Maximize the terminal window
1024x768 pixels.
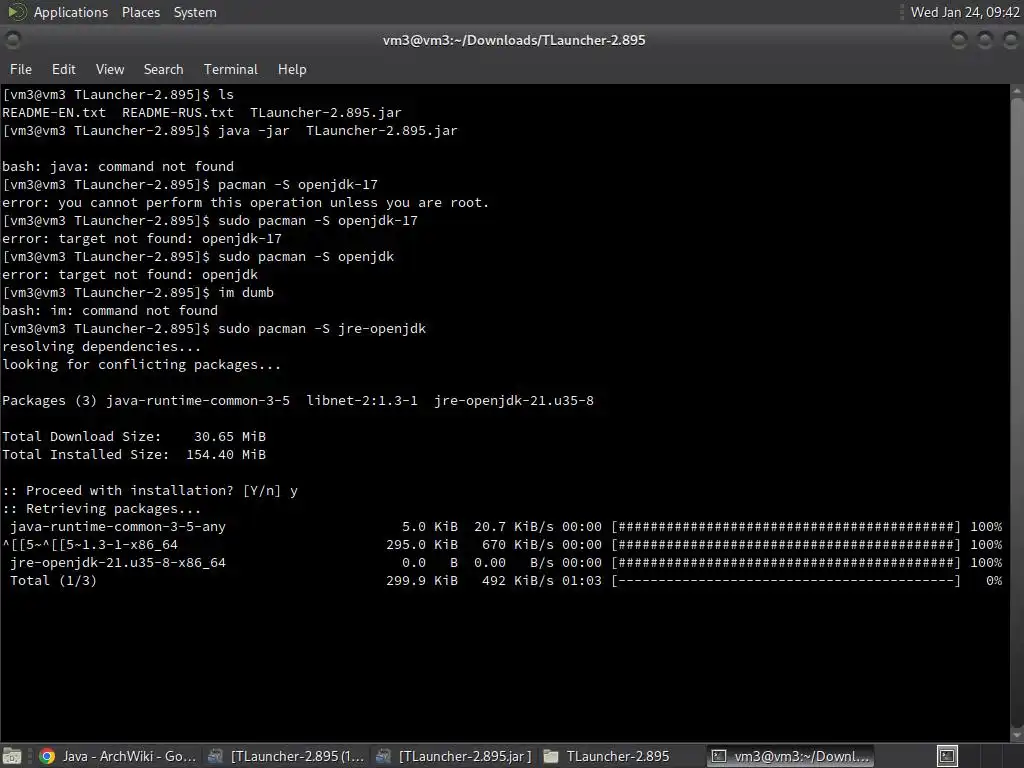tap(985, 40)
